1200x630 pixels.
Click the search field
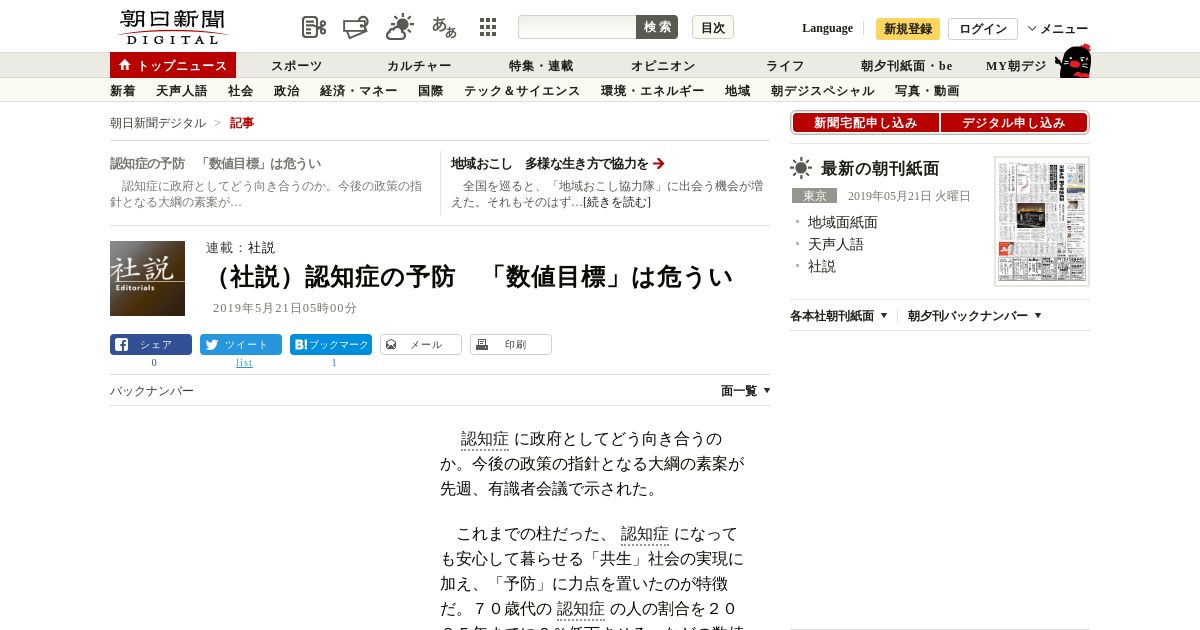[577, 27]
